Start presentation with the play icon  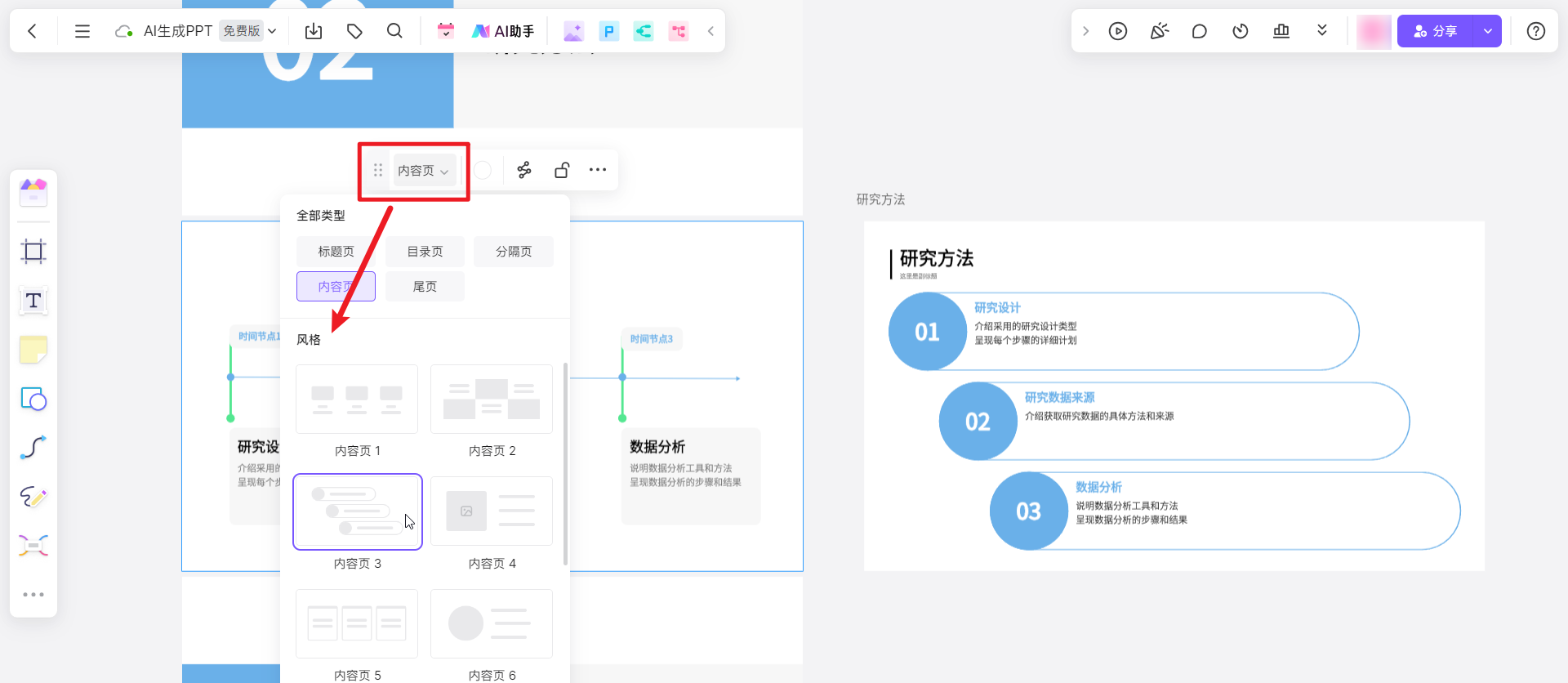1118,31
